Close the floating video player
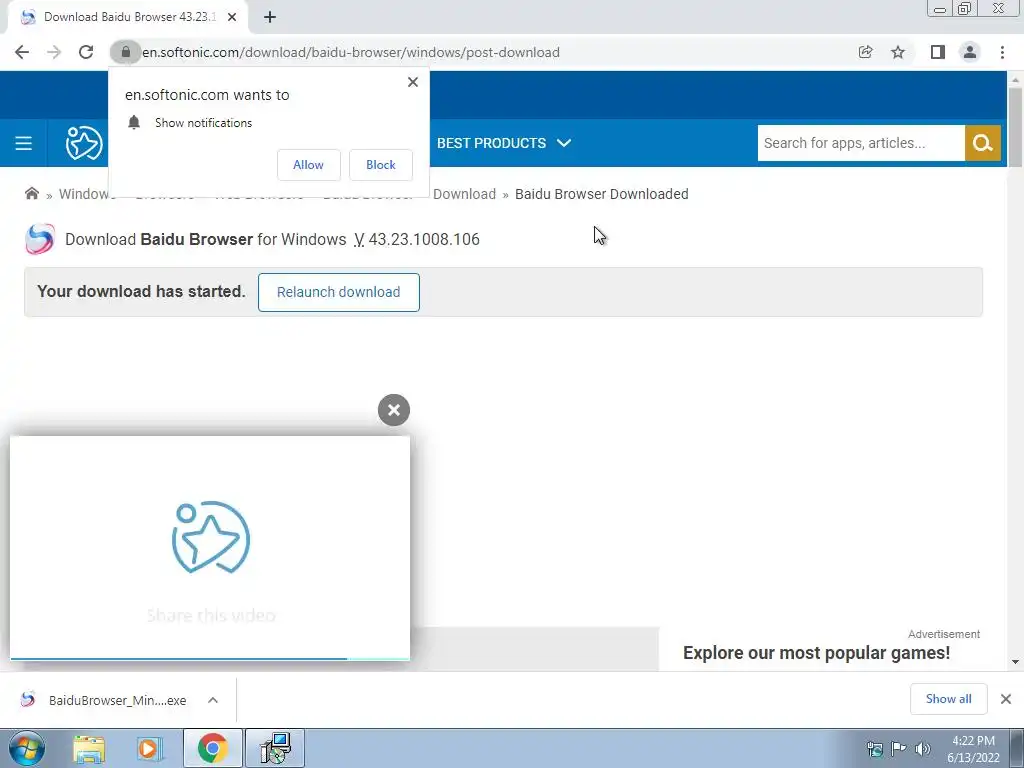 (394, 410)
